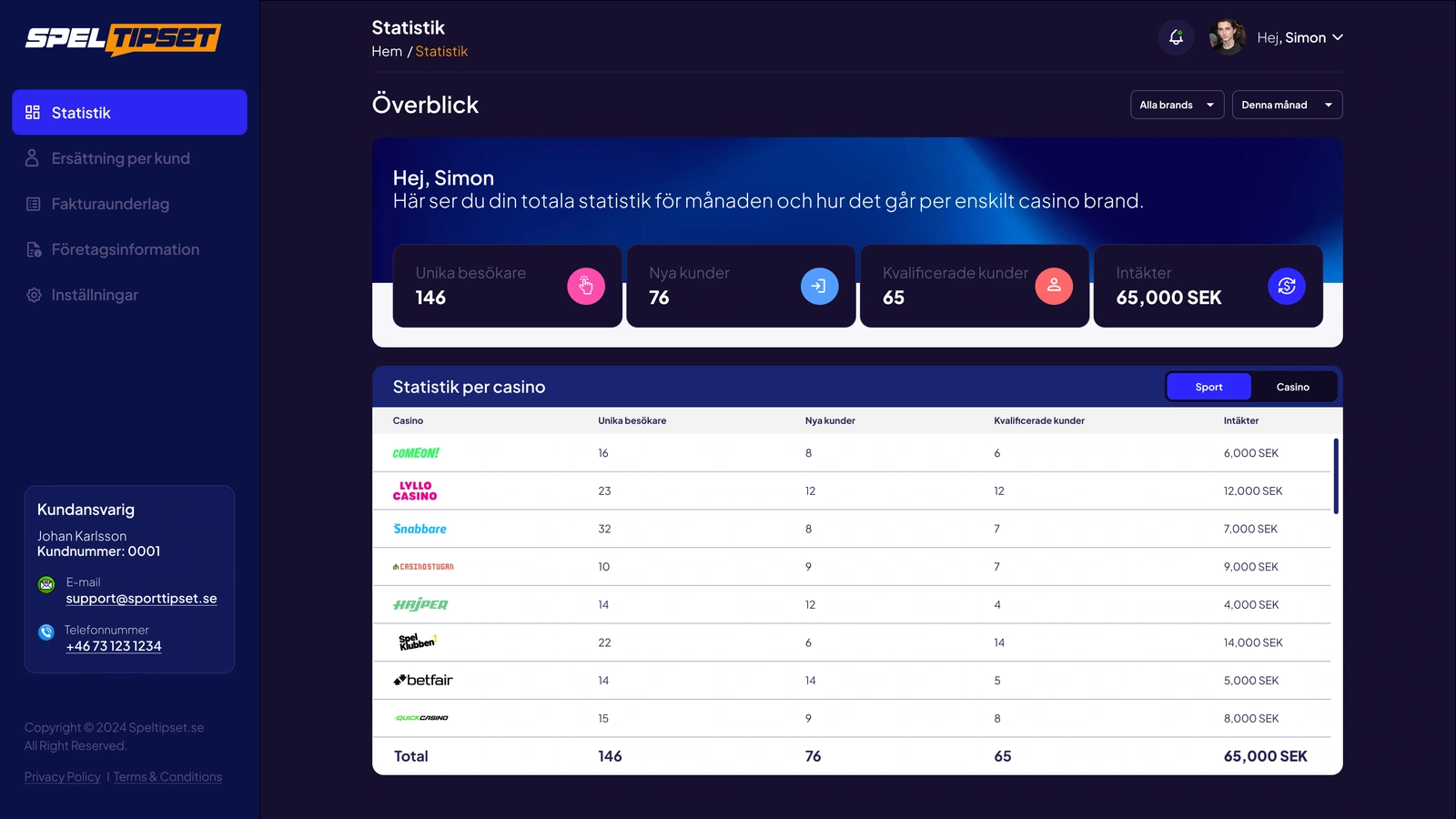Click the Spelklubben logo

tap(418, 642)
